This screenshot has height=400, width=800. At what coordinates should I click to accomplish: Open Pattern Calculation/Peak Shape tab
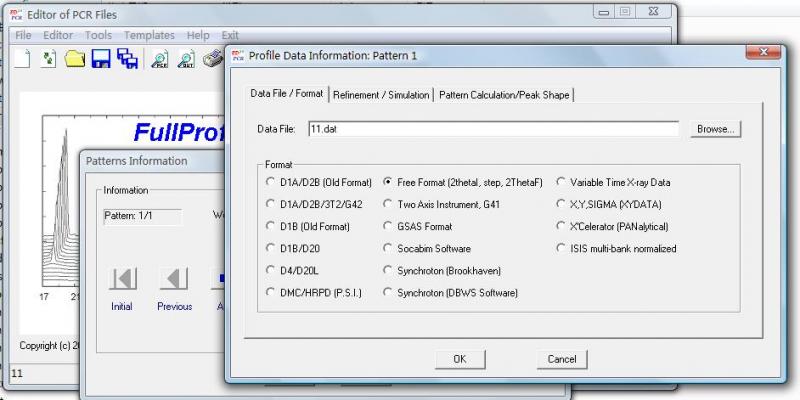(x=504, y=95)
